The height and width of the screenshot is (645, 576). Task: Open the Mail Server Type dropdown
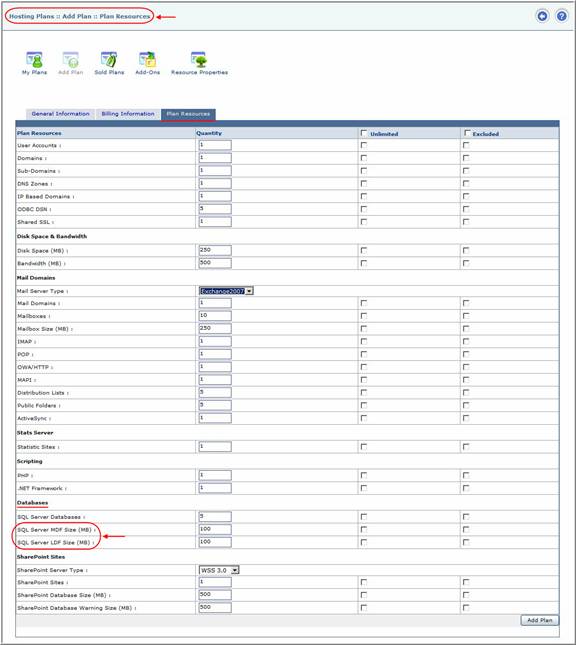point(226,291)
